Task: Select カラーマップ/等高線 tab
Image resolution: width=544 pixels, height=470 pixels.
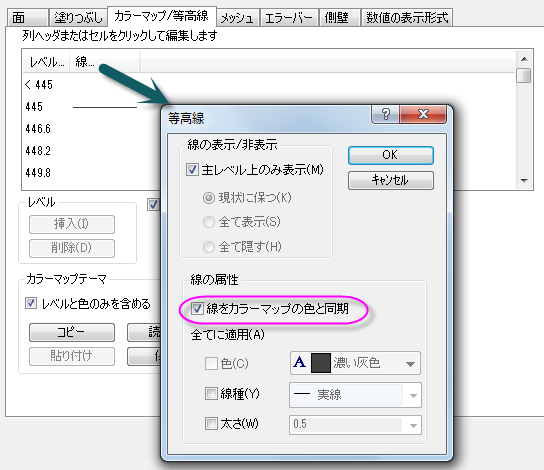Action: coord(161,16)
